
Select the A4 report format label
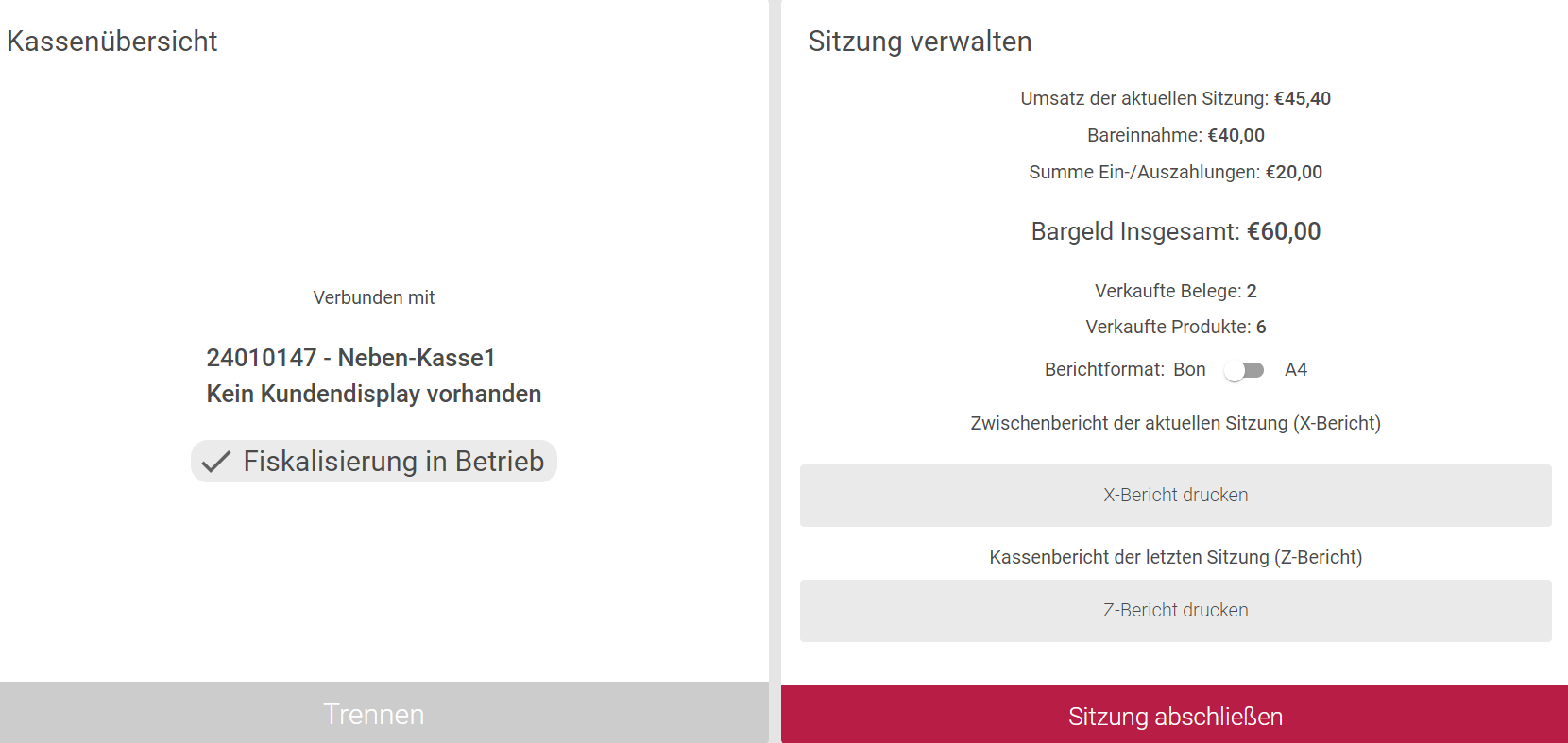1296,370
